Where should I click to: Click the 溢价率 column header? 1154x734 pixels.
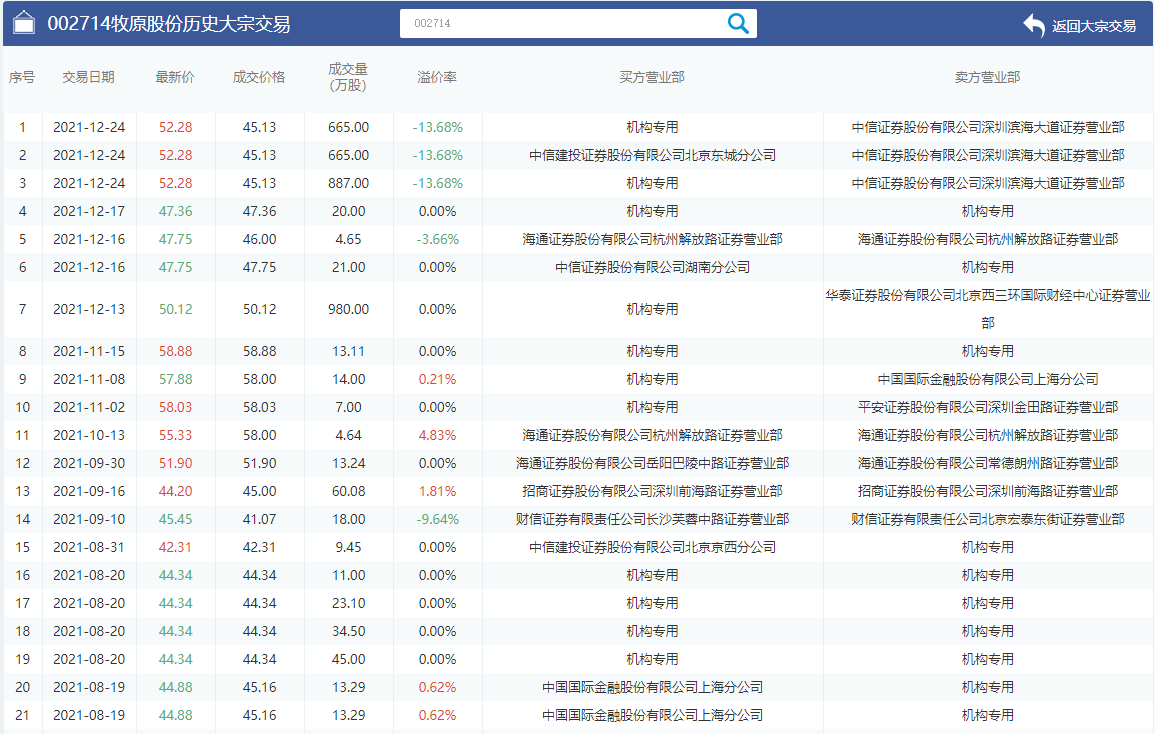[437, 76]
